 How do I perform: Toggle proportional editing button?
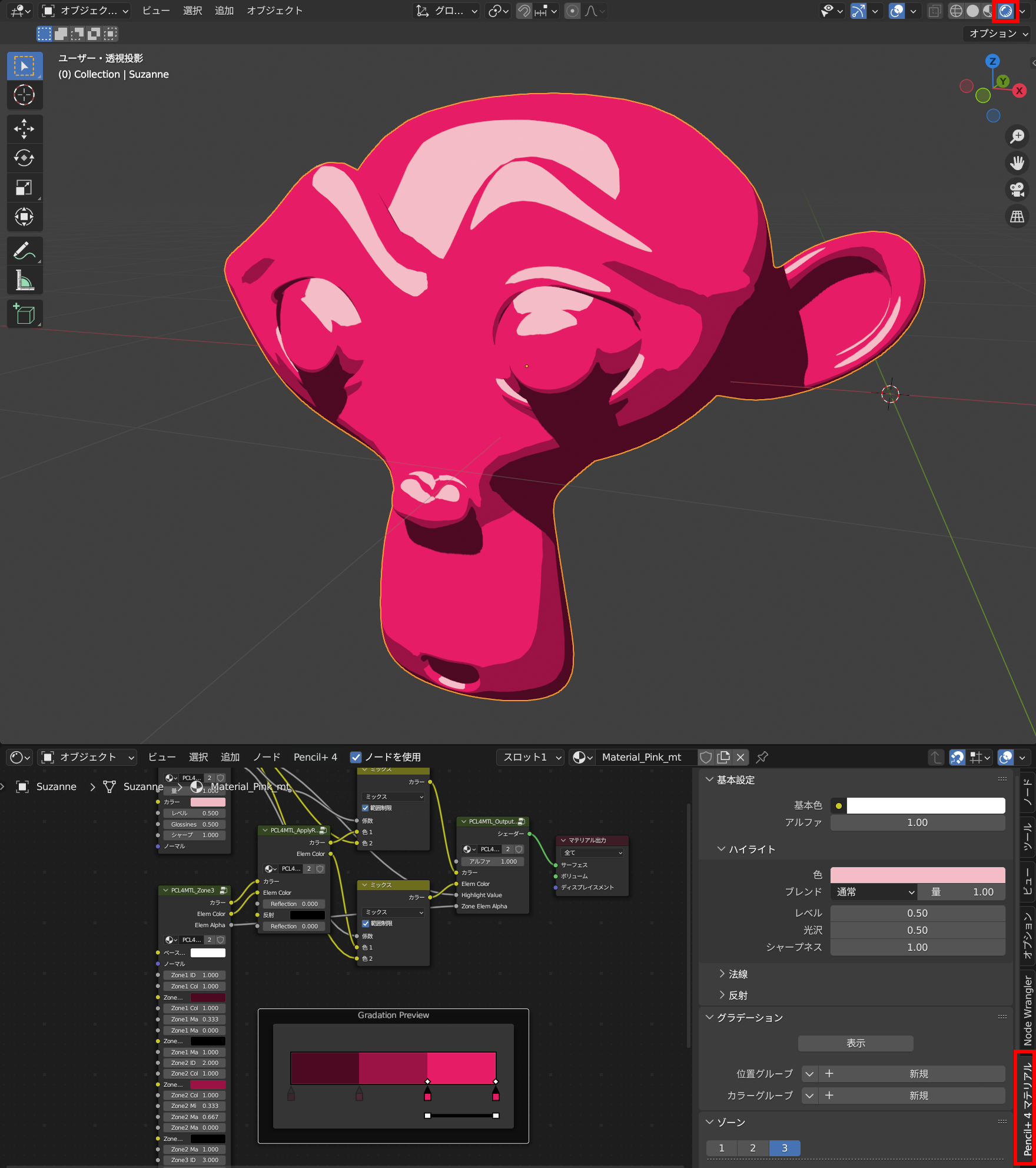click(572, 11)
